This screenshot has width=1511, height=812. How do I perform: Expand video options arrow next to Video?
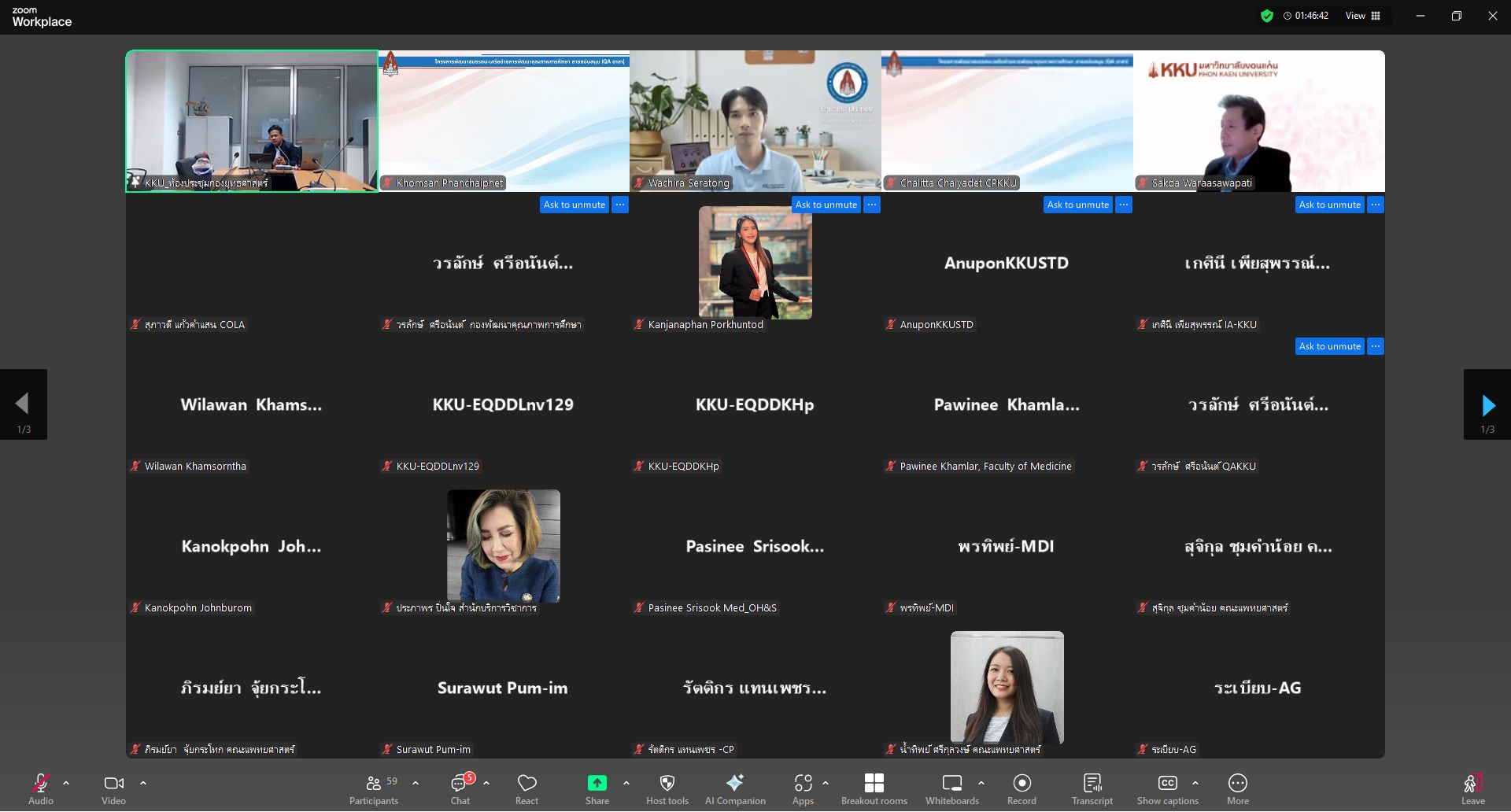pyautogui.click(x=143, y=783)
